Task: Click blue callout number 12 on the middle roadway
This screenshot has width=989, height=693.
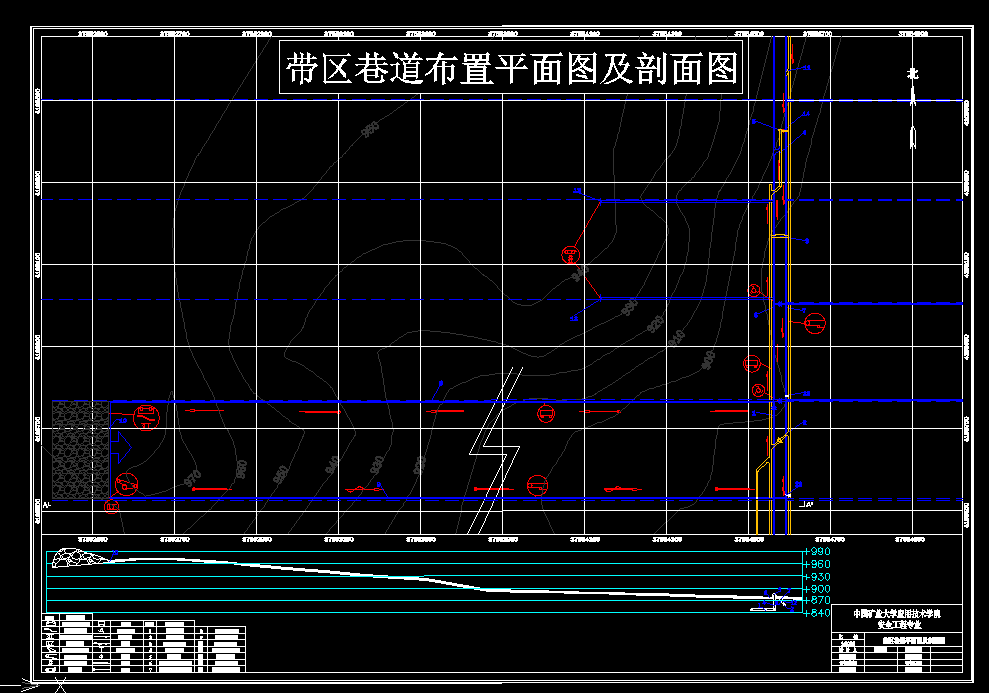Action: tap(574, 319)
